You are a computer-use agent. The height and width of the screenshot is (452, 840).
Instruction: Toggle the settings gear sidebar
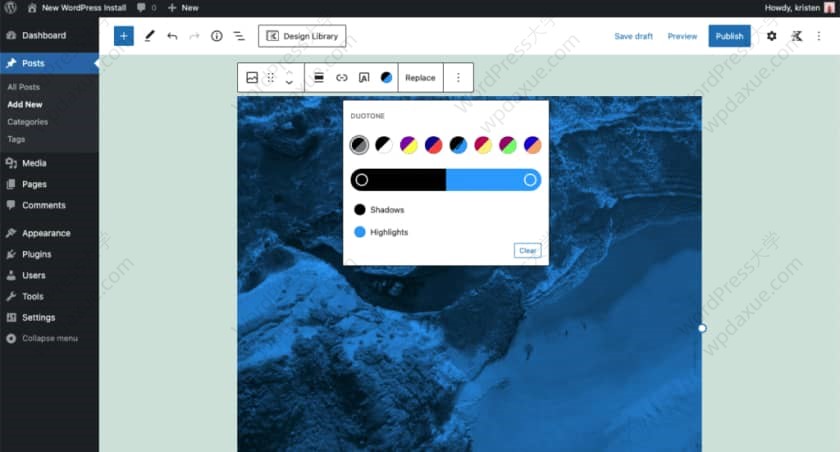[x=771, y=36]
